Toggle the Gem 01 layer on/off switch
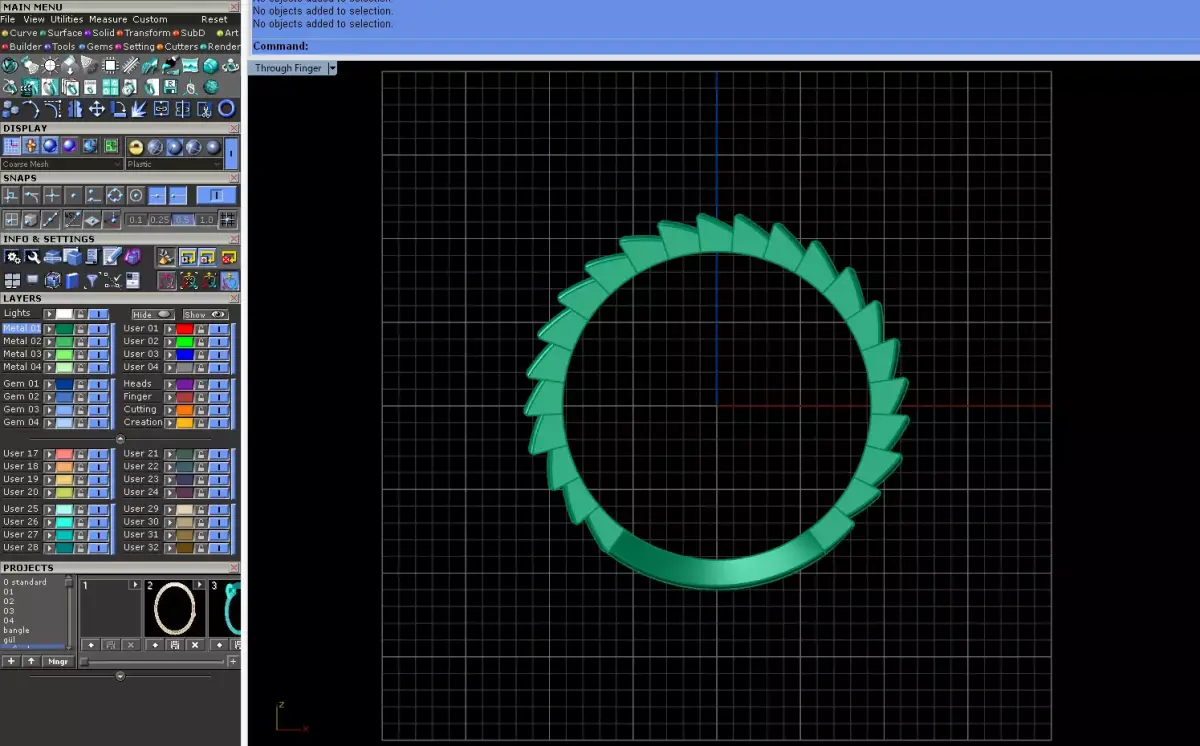Screen dimensions: 1200x746 click(x=98, y=384)
